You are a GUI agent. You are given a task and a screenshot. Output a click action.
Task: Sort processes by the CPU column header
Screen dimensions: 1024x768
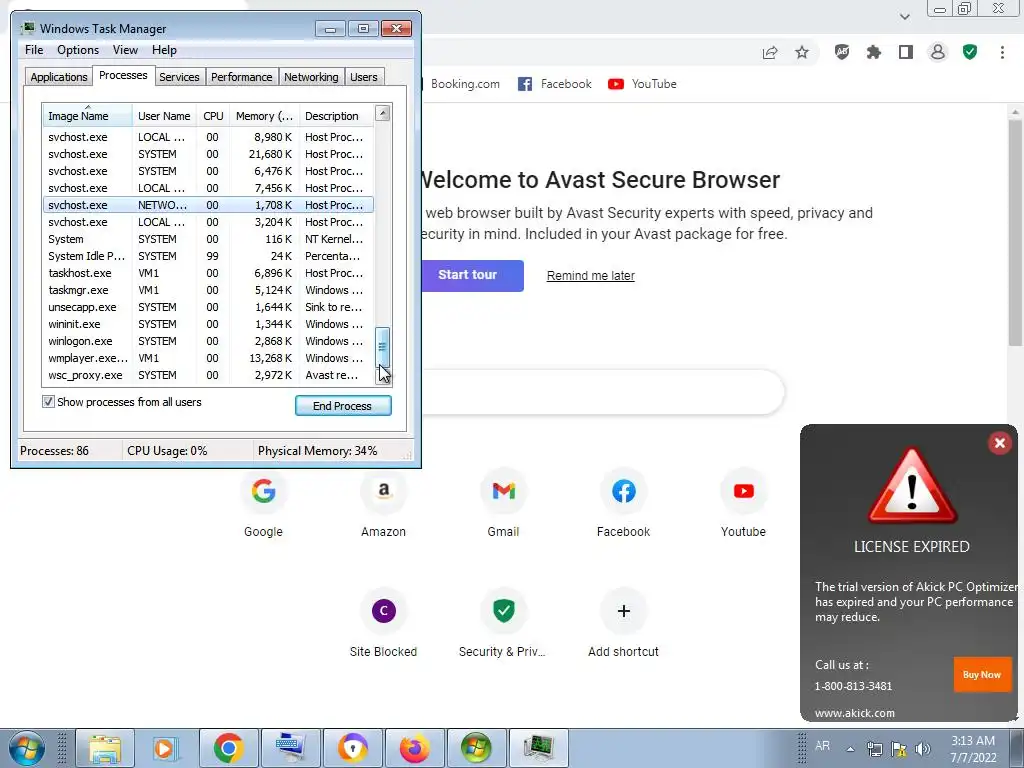(x=213, y=116)
